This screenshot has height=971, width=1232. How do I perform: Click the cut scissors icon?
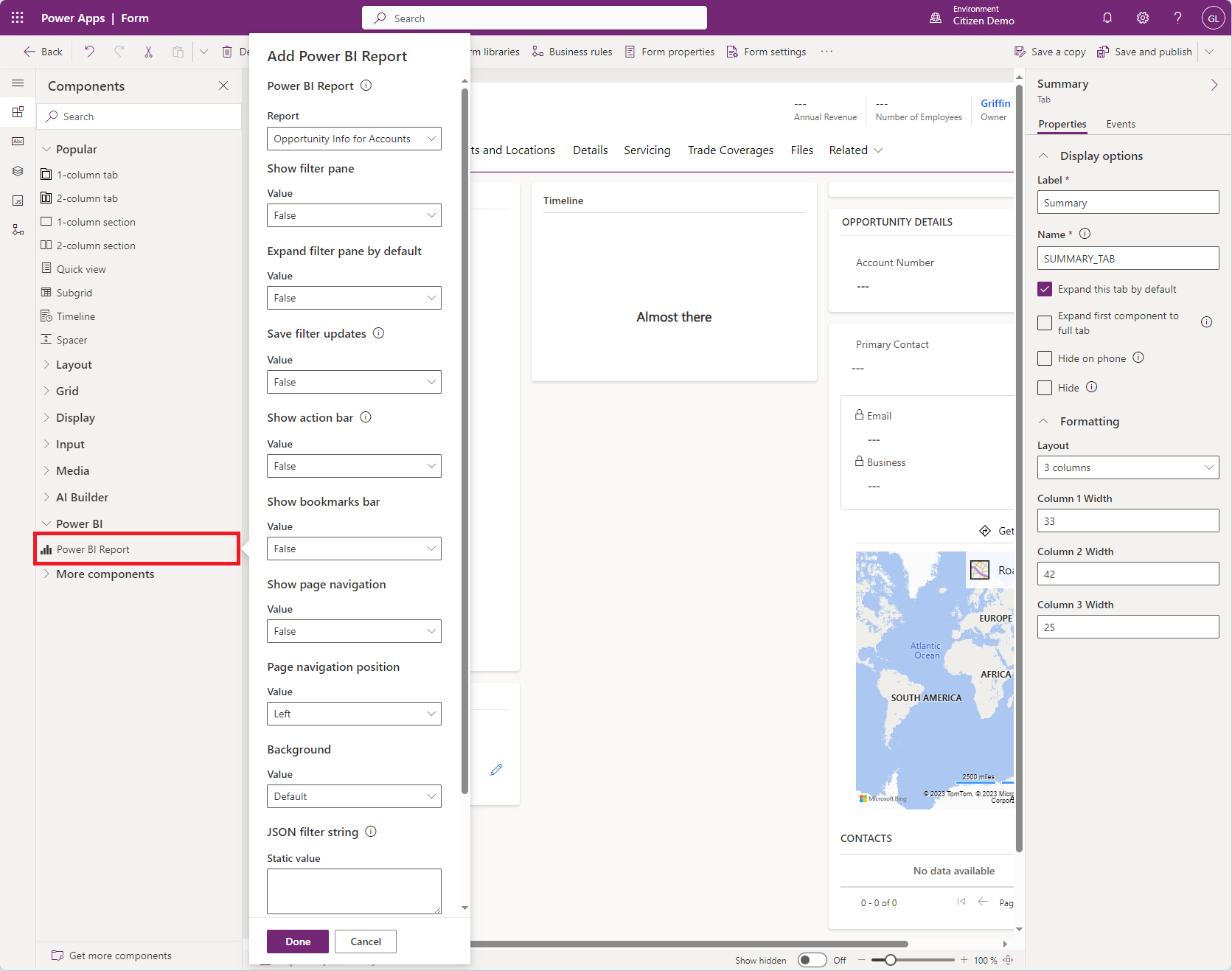point(148,52)
